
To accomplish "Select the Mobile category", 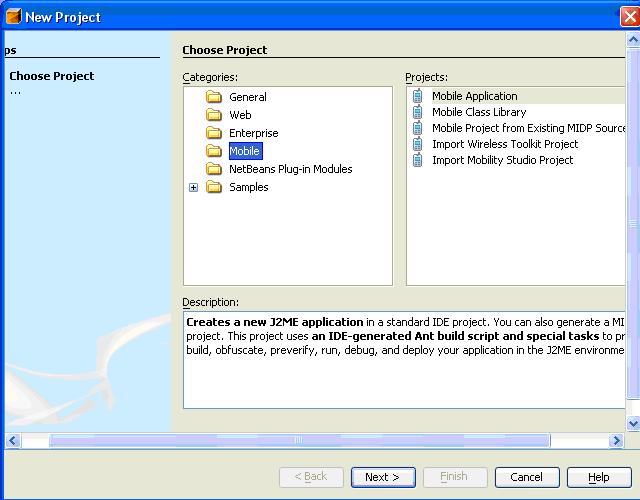I will point(244,151).
